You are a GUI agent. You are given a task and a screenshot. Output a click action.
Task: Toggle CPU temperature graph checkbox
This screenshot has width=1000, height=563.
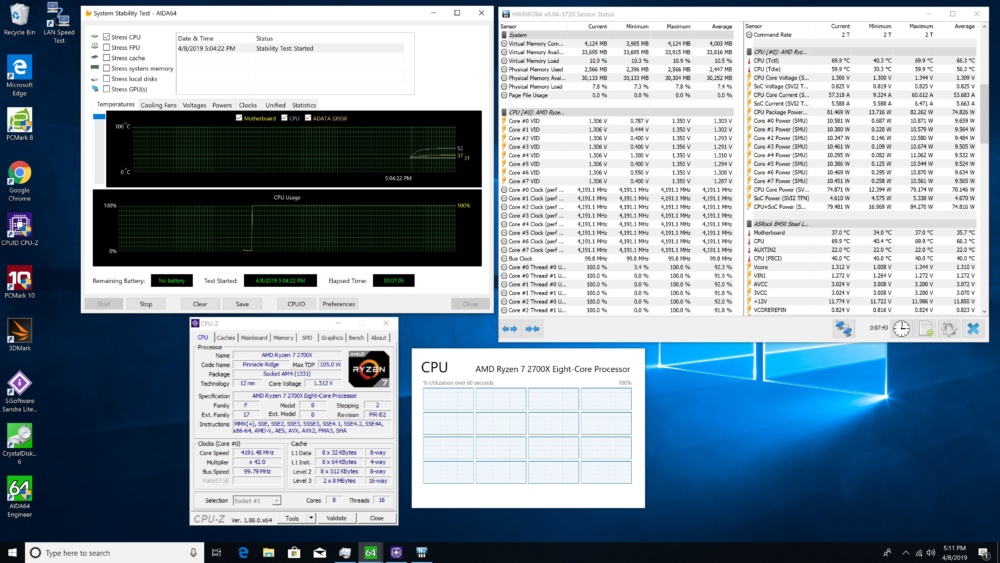[284, 118]
